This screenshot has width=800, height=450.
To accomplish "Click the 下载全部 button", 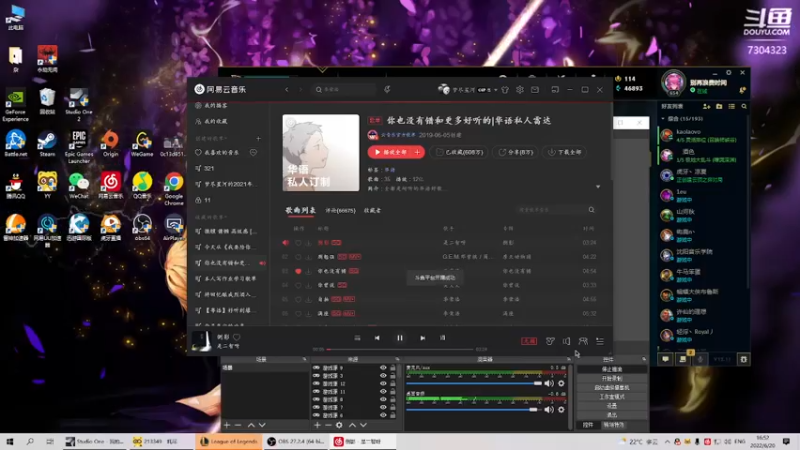I will coord(565,152).
